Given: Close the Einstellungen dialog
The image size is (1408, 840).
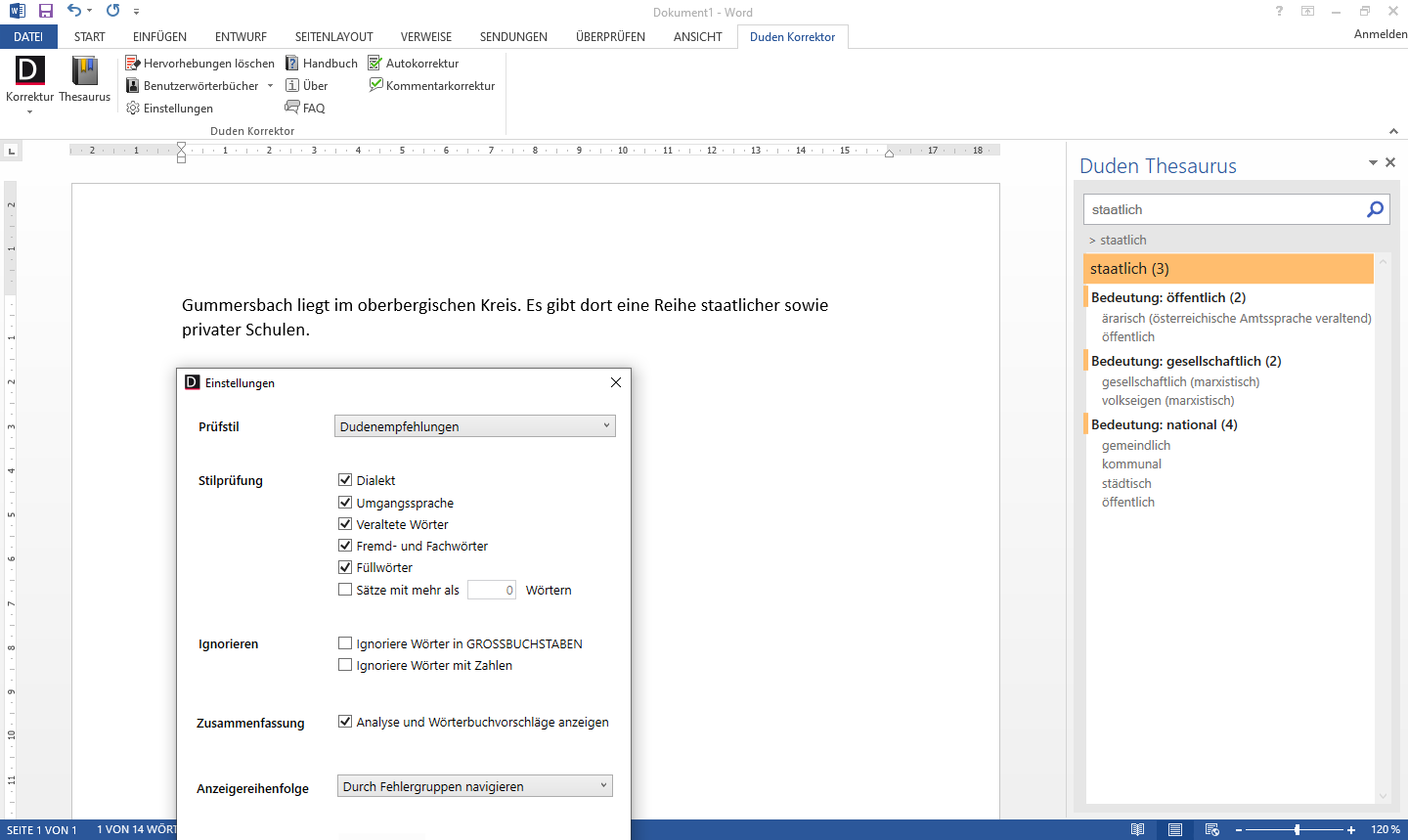Looking at the screenshot, I should pyautogui.click(x=616, y=382).
